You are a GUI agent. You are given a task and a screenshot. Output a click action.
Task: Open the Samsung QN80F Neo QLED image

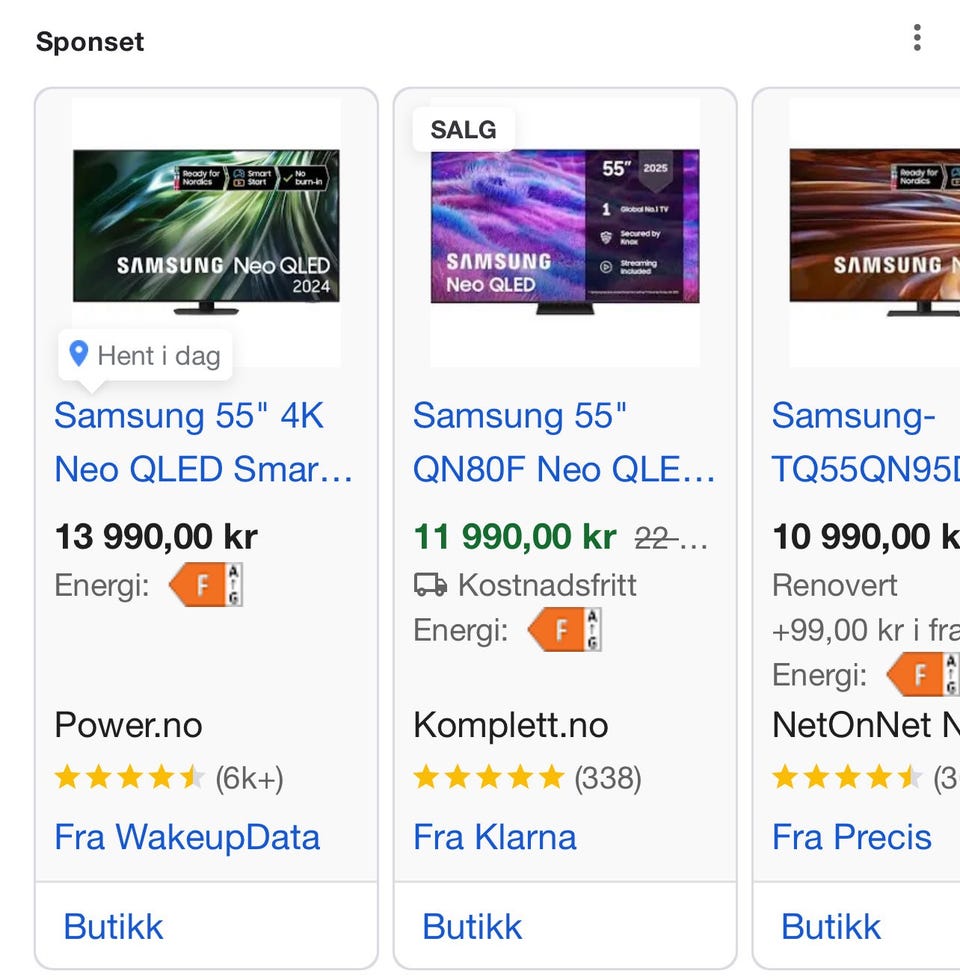(x=565, y=230)
